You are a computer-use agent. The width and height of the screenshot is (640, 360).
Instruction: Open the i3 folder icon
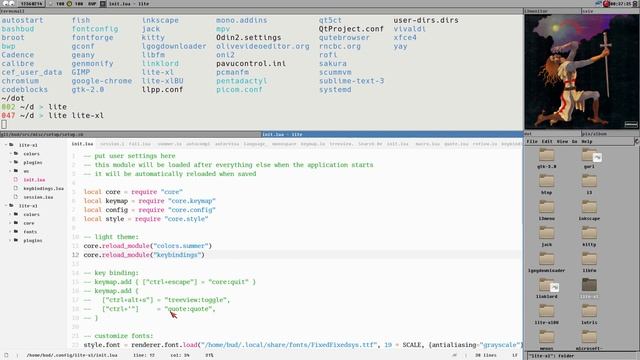point(589,182)
